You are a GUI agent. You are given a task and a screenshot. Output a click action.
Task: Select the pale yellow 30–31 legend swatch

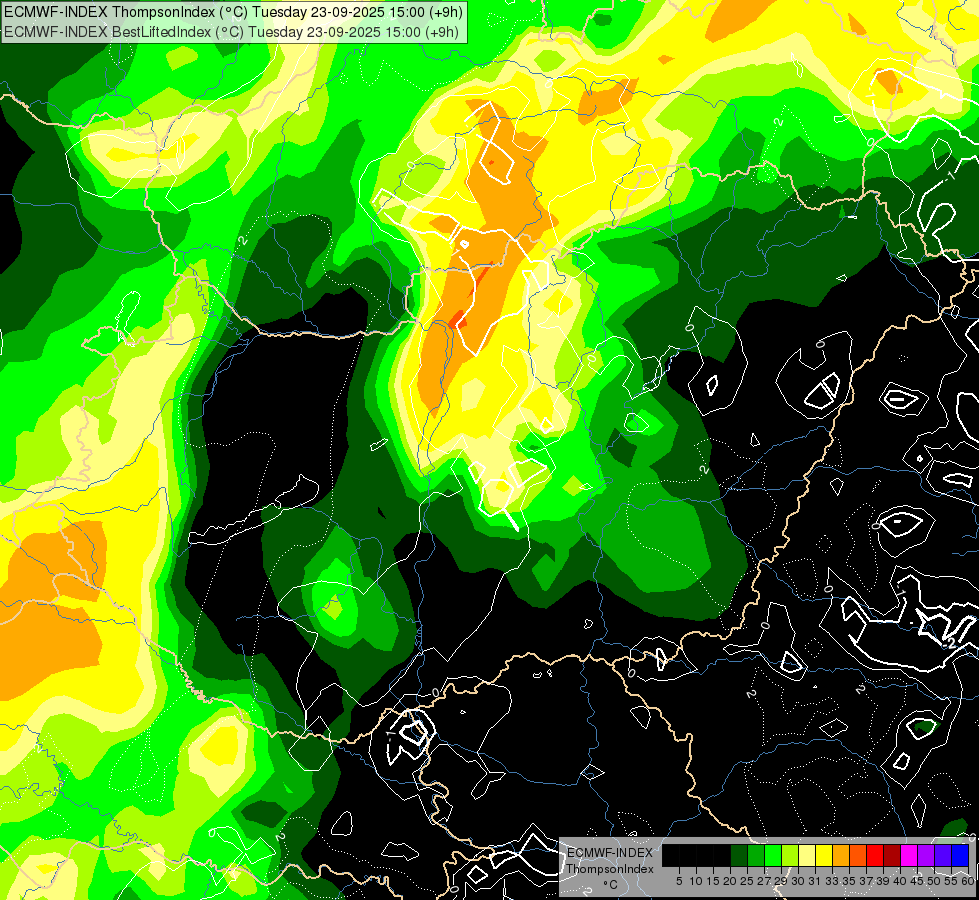click(807, 855)
